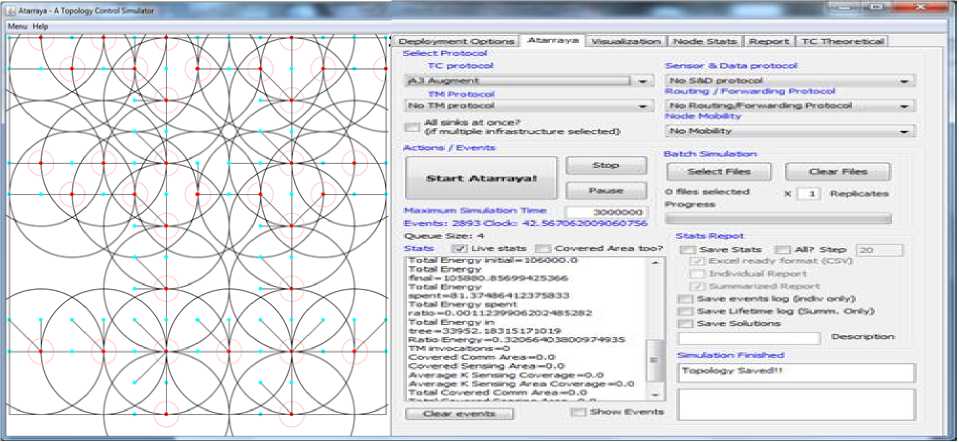Enable Show Events checkbox
This screenshot has height=442, width=959.
point(577,412)
